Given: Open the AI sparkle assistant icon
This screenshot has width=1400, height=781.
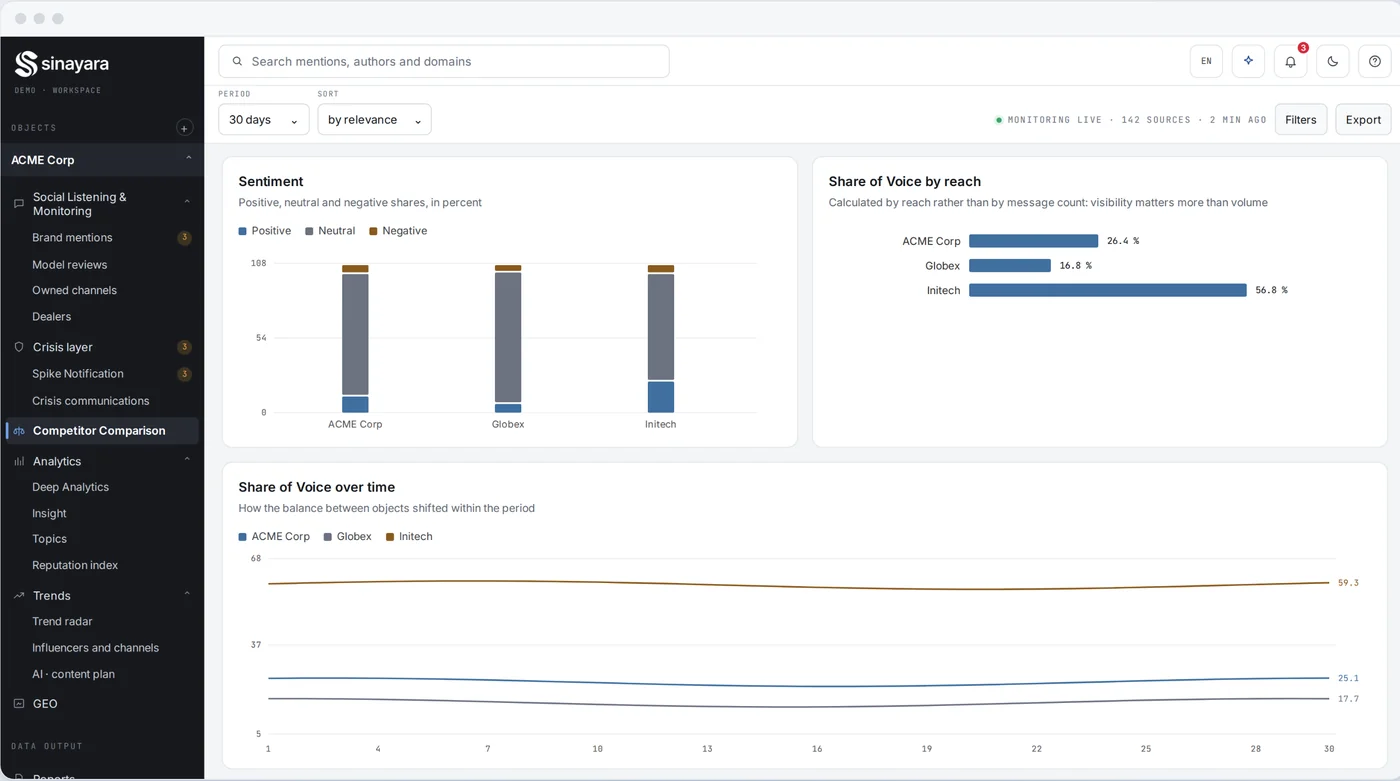Looking at the screenshot, I should 1248,61.
